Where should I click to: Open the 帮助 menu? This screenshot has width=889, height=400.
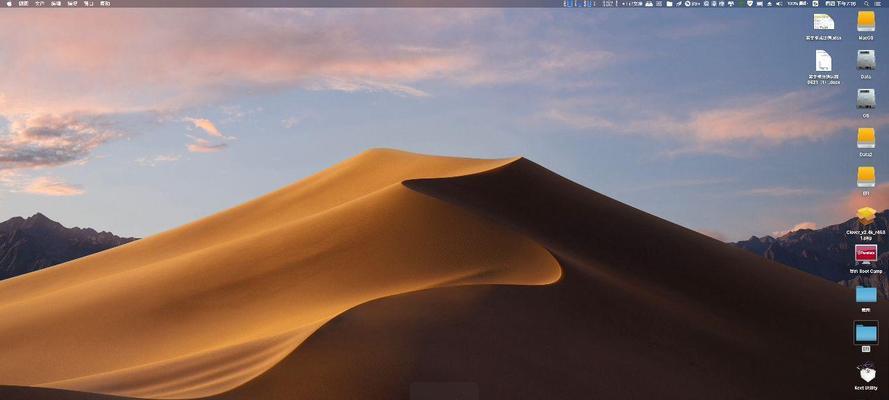click(105, 3)
